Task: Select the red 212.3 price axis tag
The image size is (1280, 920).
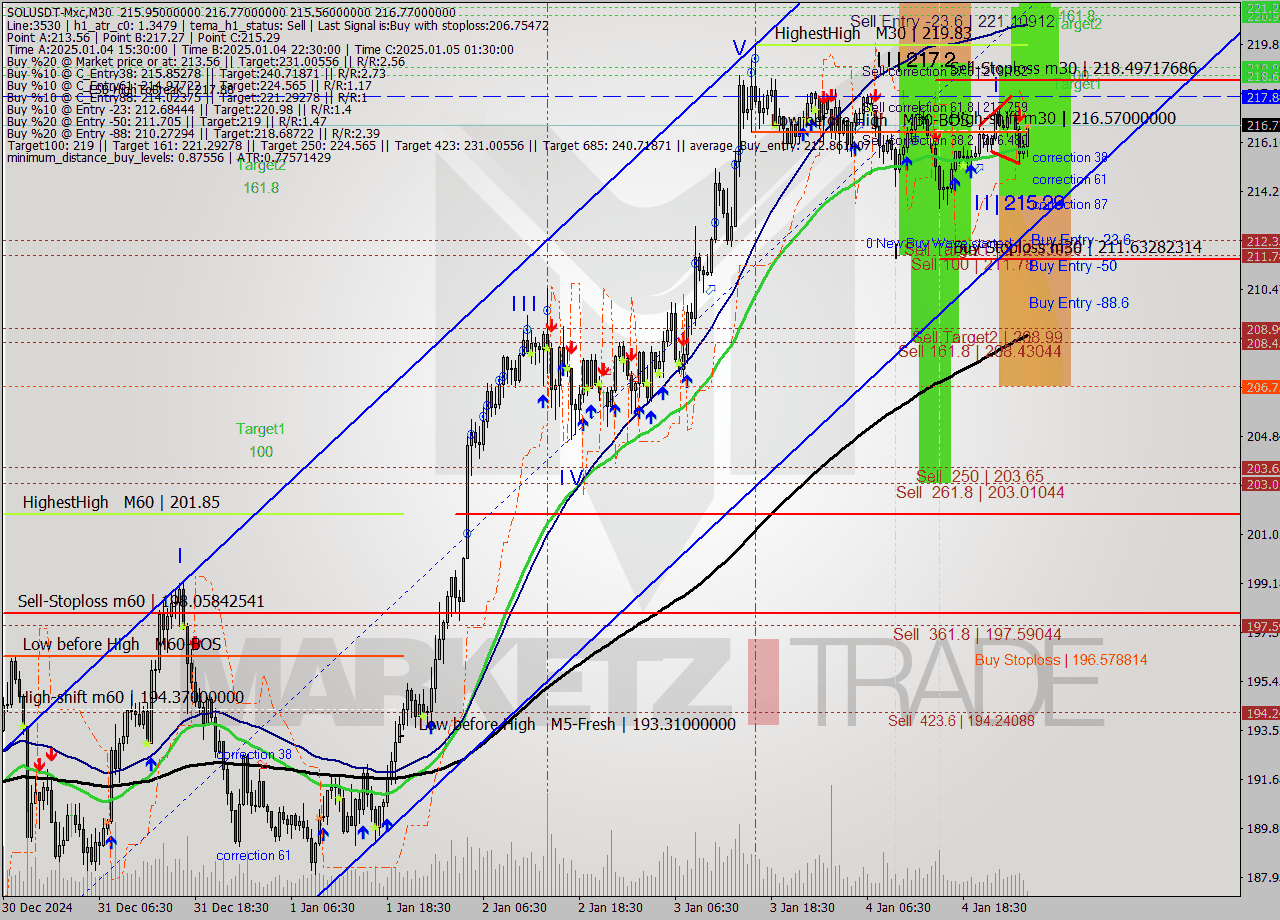Action: [1260, 241]
